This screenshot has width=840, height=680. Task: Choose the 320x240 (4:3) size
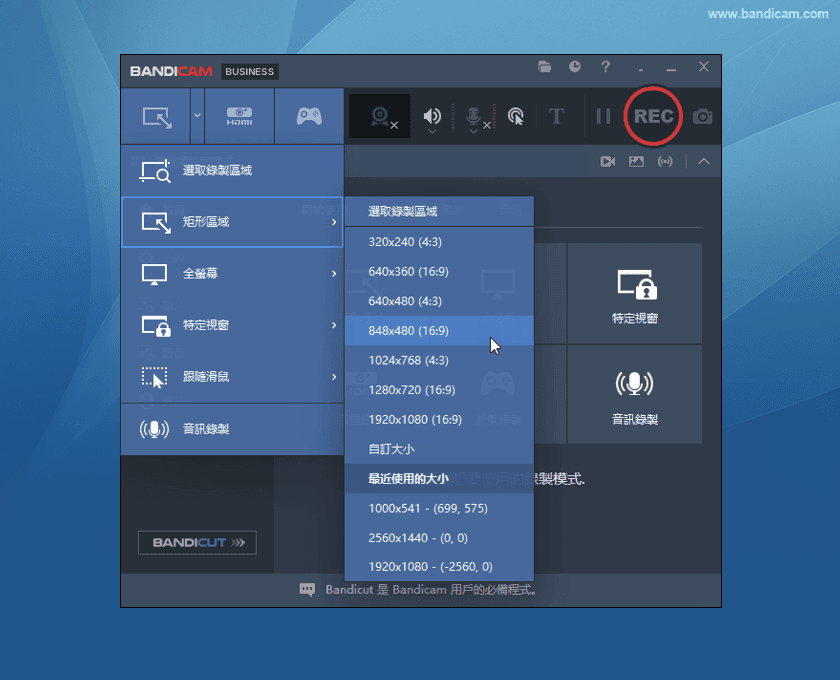pos(439,242)
